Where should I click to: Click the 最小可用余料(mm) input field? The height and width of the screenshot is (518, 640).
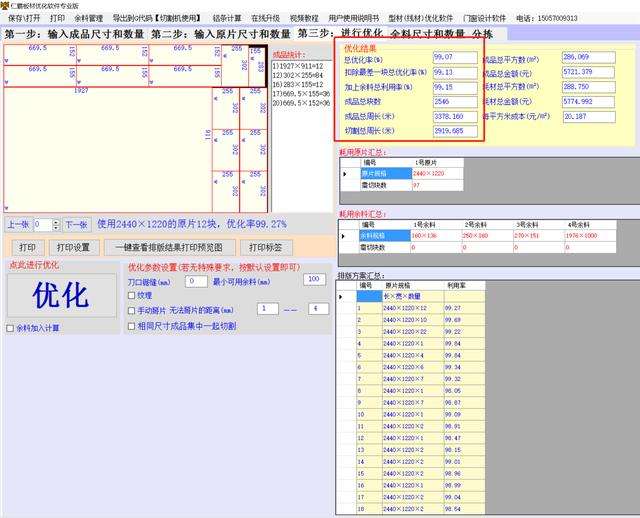(x=314, y=279)
